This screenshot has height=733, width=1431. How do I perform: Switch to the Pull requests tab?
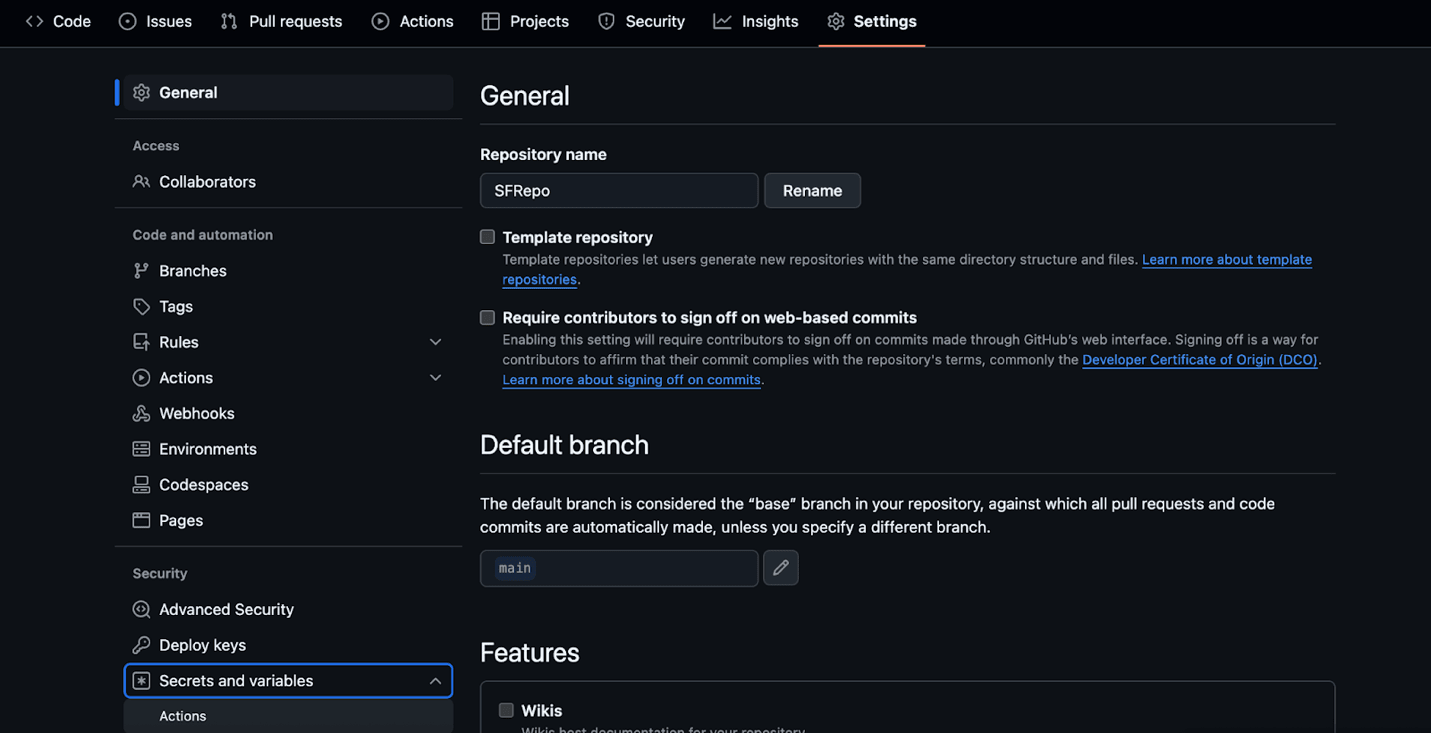pos(281,21)
